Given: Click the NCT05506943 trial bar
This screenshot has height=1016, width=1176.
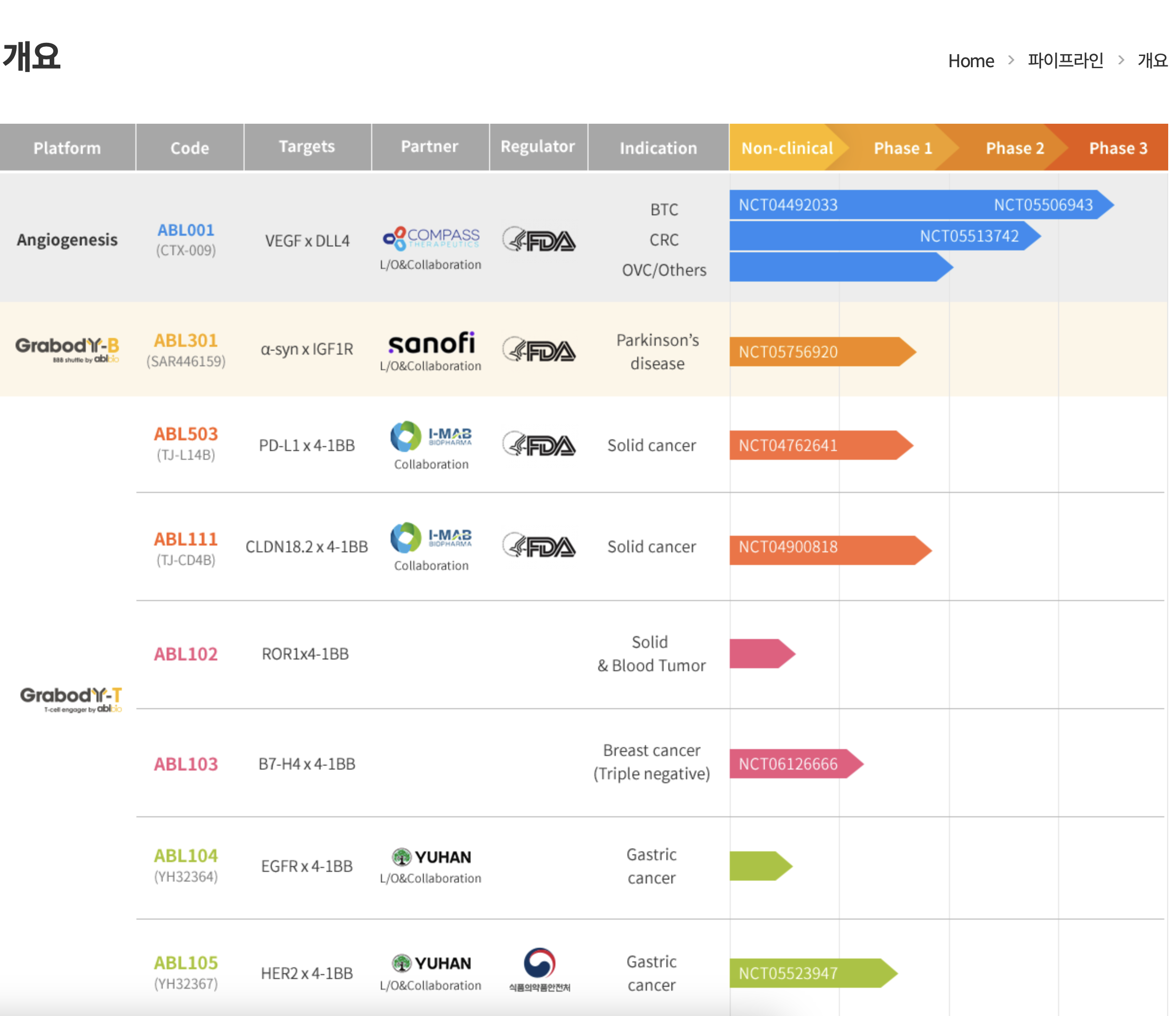Looking at the screenshot, I should tap(921, 205).
